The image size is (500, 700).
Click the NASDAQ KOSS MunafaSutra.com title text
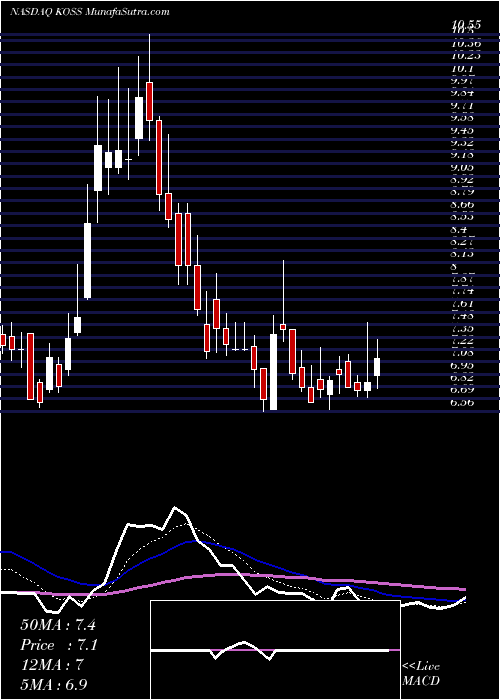(x=89, y=12)
